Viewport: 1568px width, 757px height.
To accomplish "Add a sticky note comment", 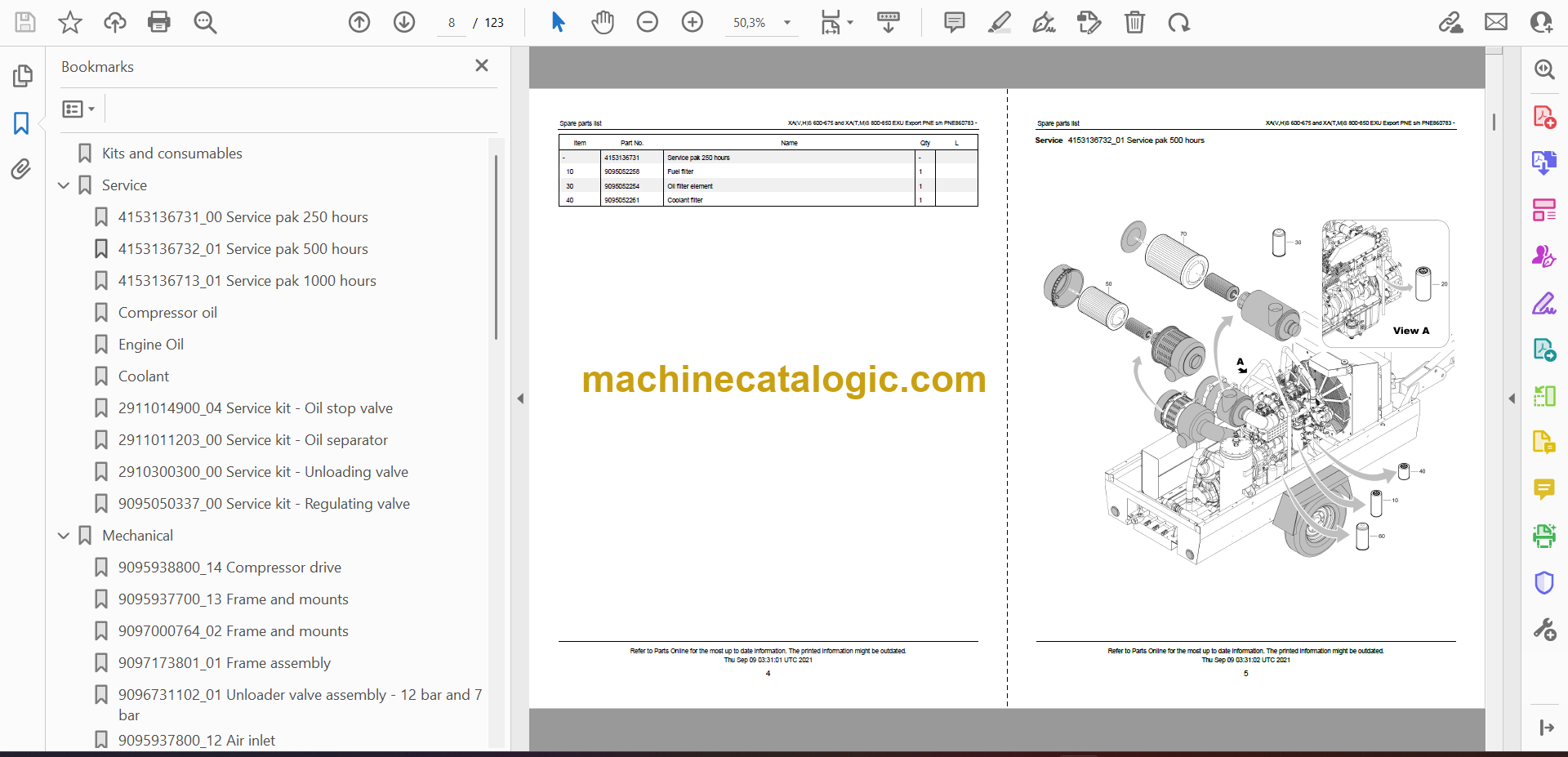I will 954,22.
